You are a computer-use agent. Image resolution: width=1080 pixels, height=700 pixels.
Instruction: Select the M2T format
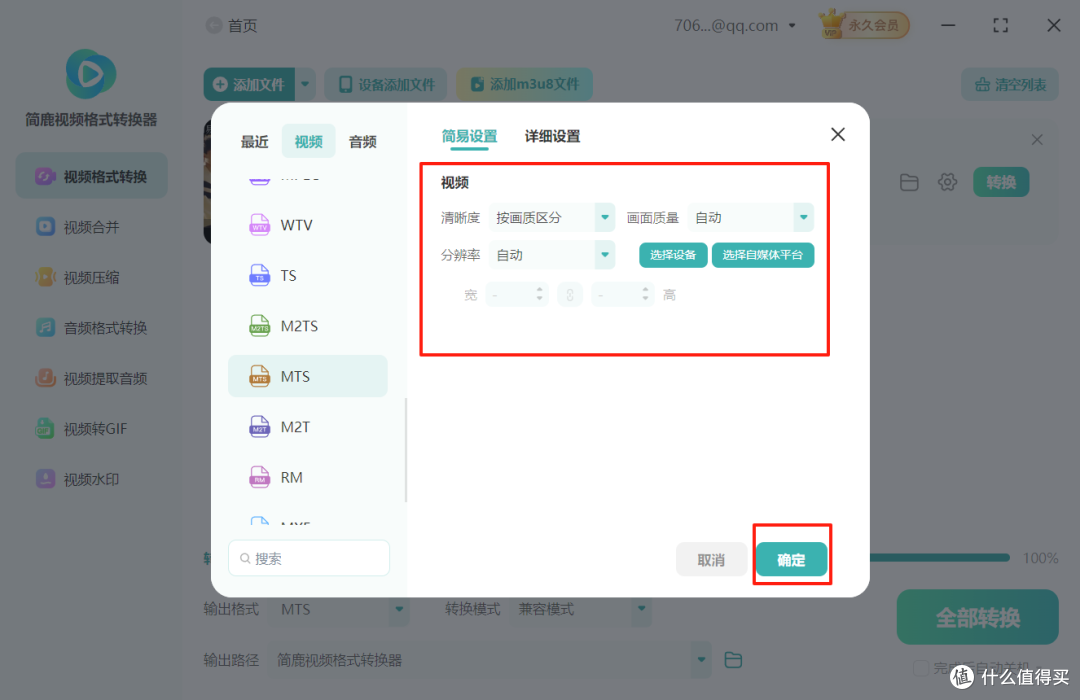308,426
